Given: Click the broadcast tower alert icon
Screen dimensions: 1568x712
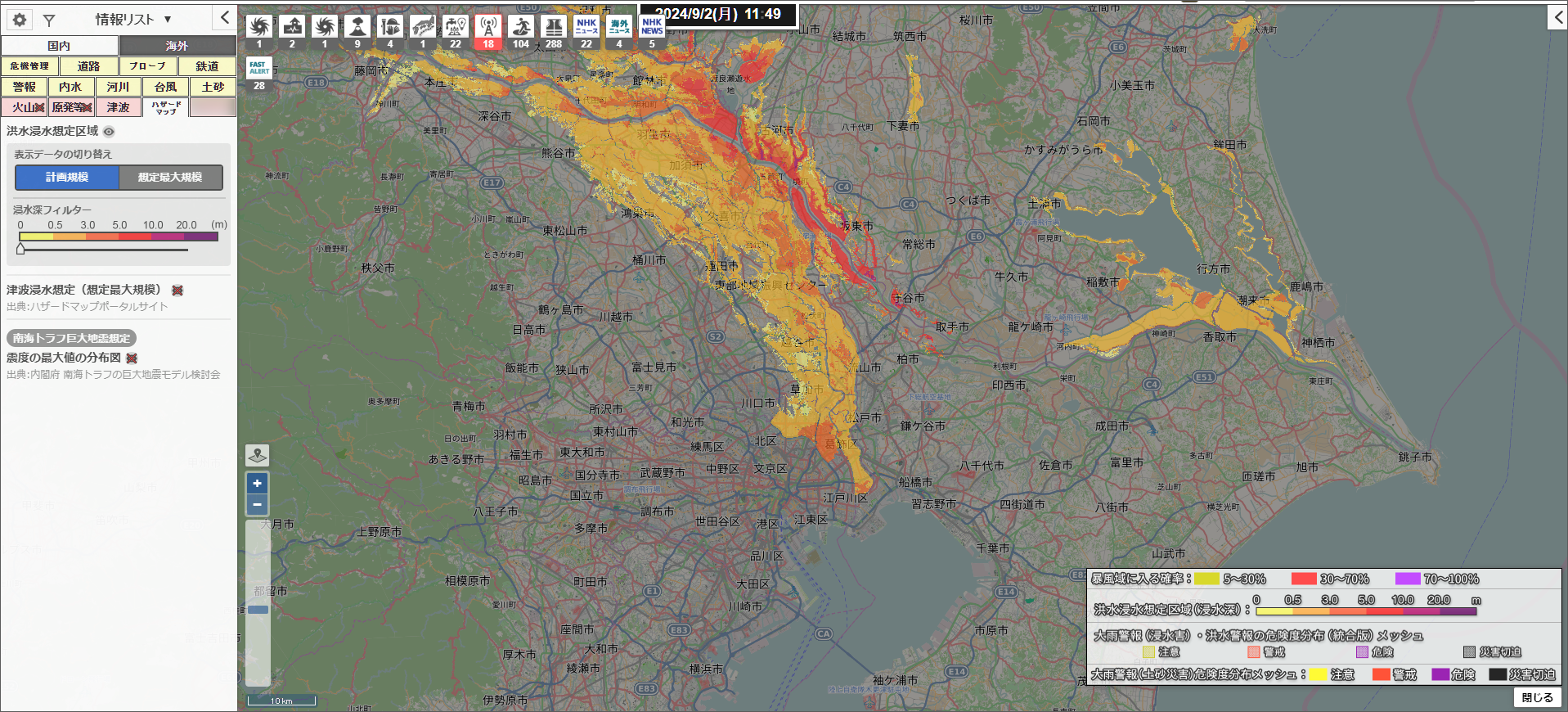Looking at the screenshot, I should click(488, 27).
